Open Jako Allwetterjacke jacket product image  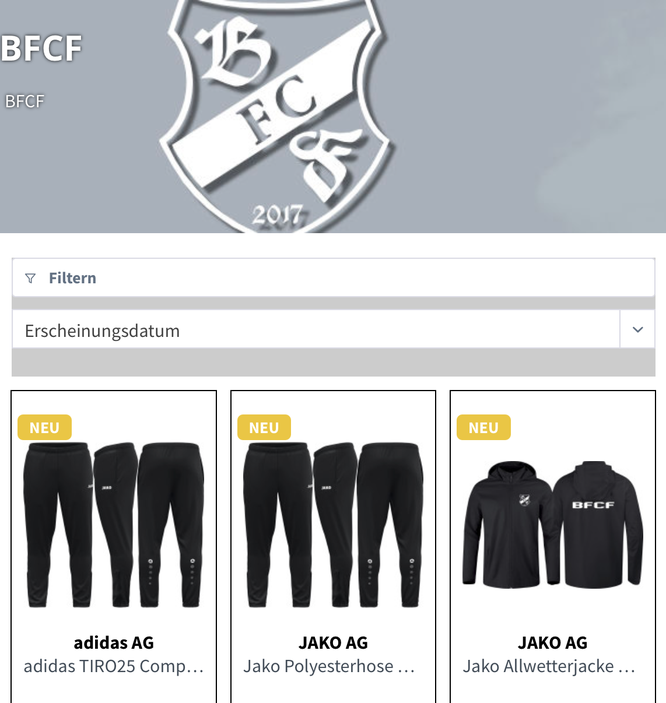click(x=553, y=525)
